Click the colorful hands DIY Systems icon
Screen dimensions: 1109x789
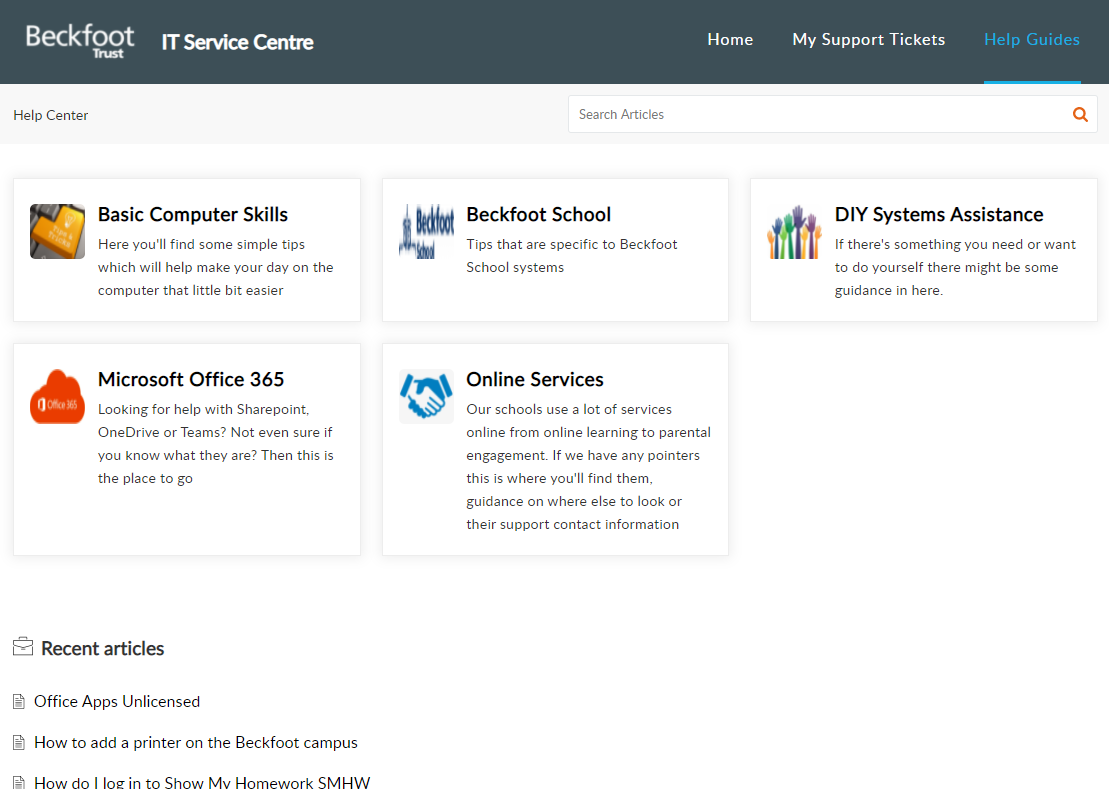point(794,231)
